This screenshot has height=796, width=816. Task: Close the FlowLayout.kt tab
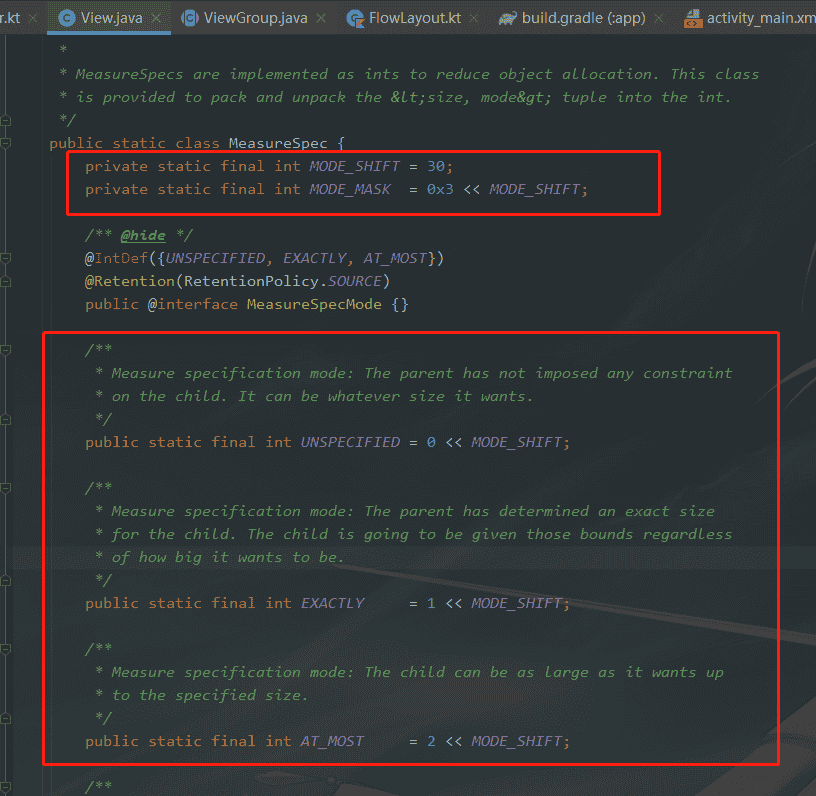tap(474, 18)
